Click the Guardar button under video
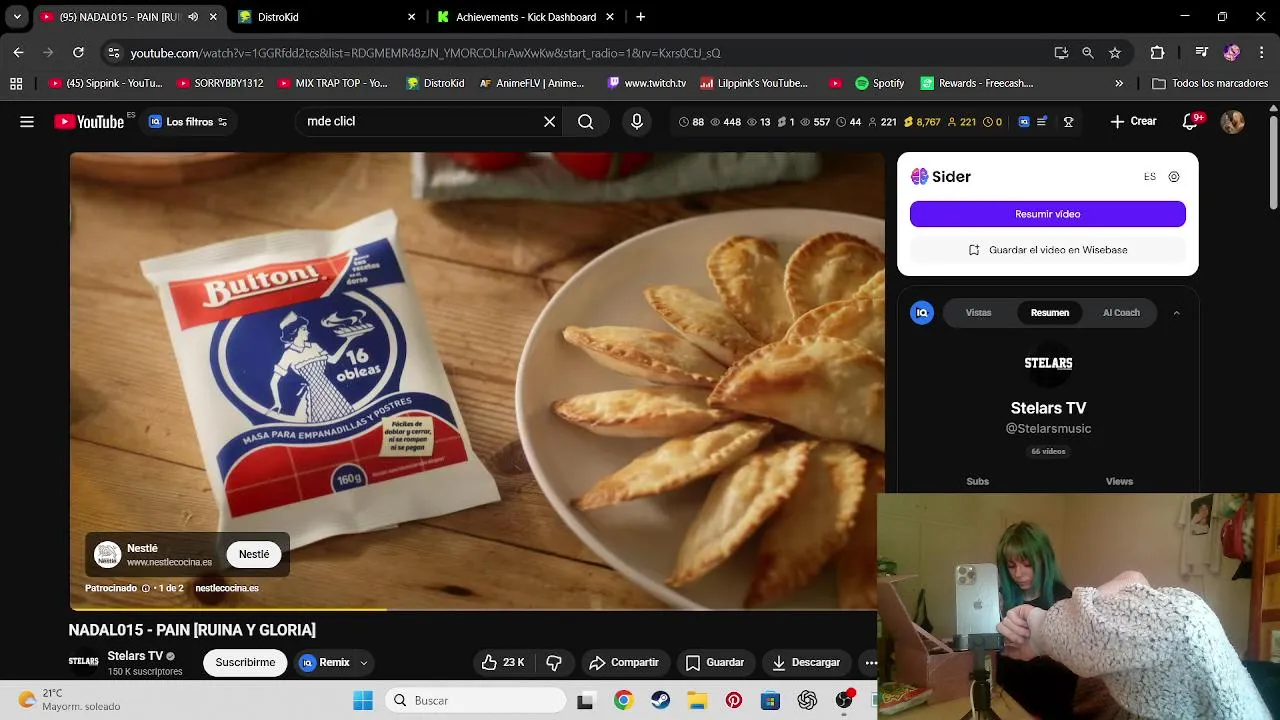 [715, 663]
